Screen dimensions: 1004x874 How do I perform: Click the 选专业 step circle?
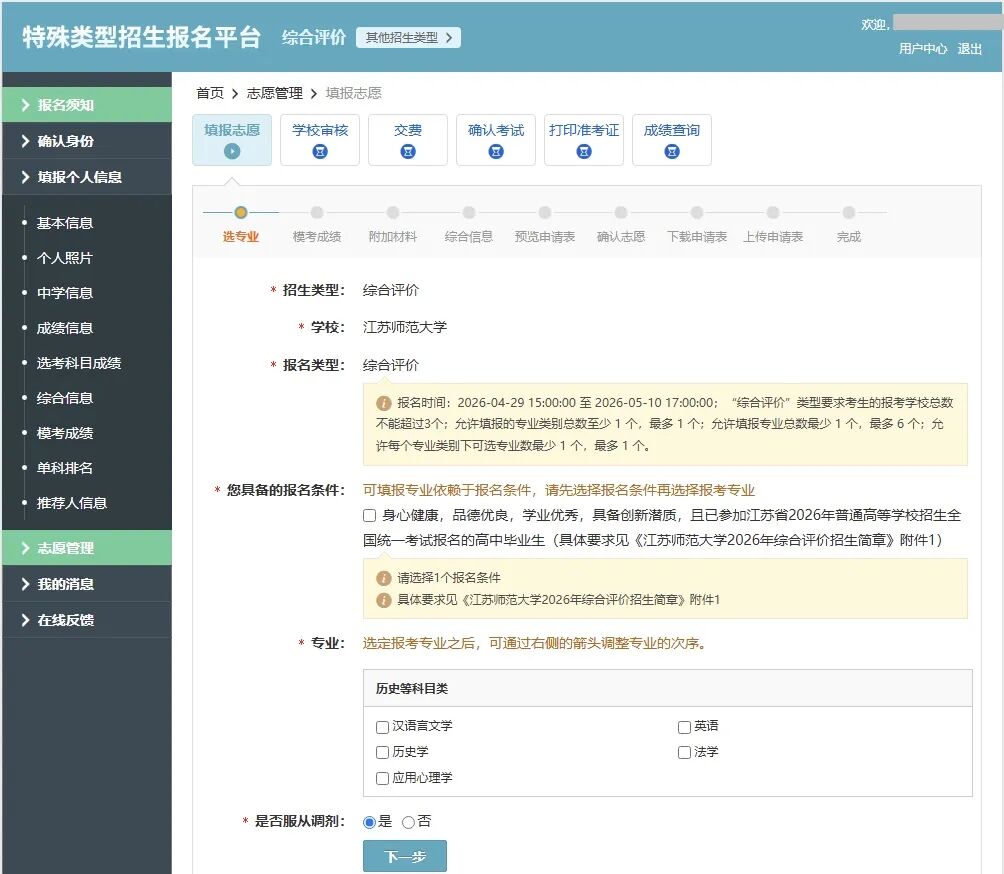(241, 212)
